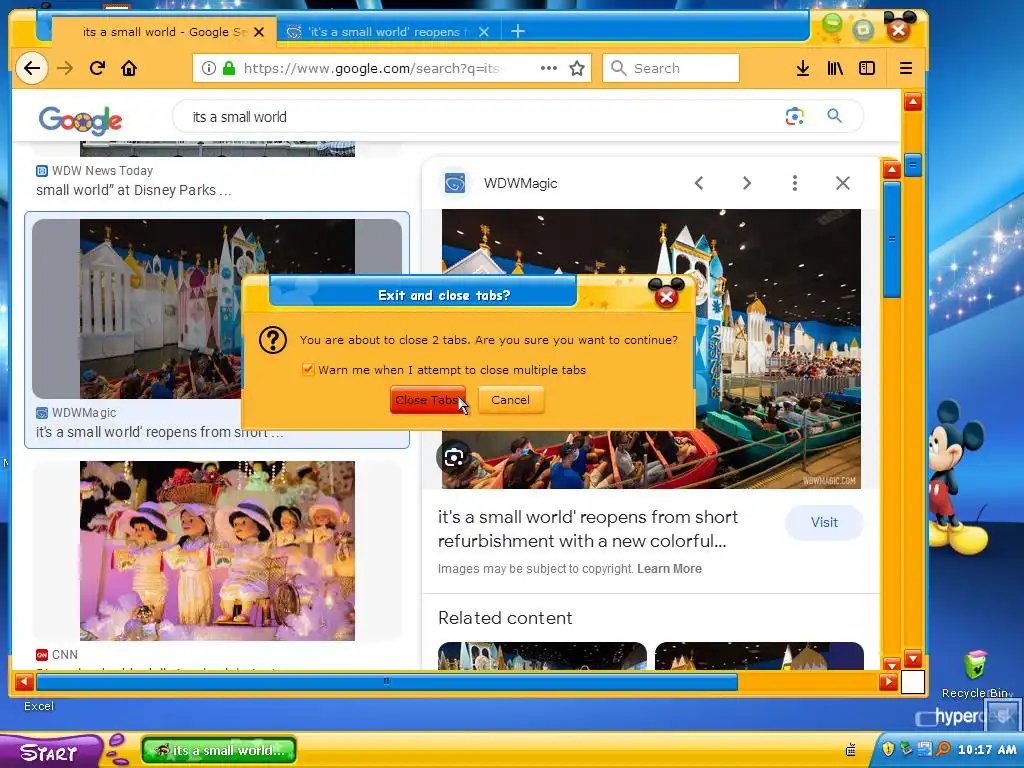The image size is (1024, 768).
Task: Open more options in image preview panel
Action: 795,183
